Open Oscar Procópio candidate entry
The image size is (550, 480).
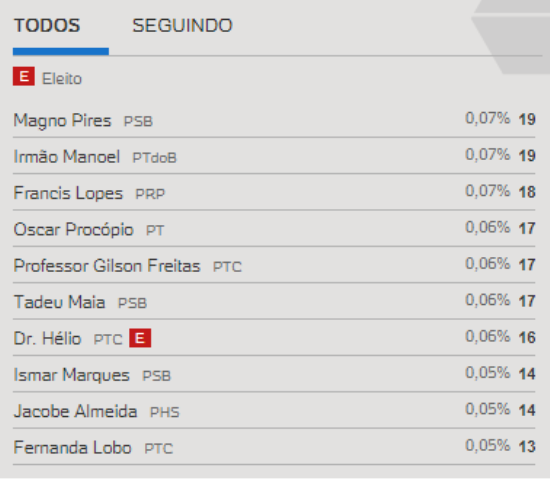point(74,229)
